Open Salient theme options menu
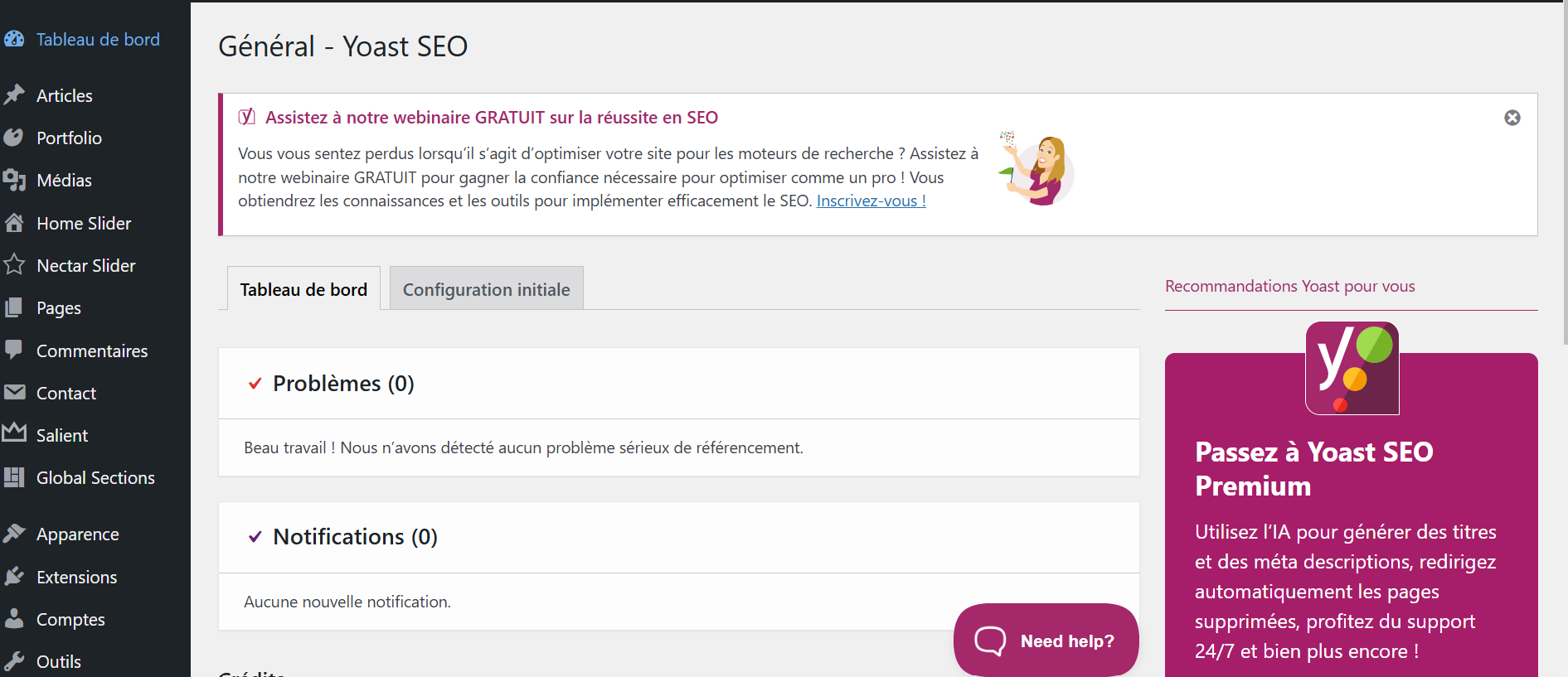Screen dimensions: 1568x677 point(62,435)
